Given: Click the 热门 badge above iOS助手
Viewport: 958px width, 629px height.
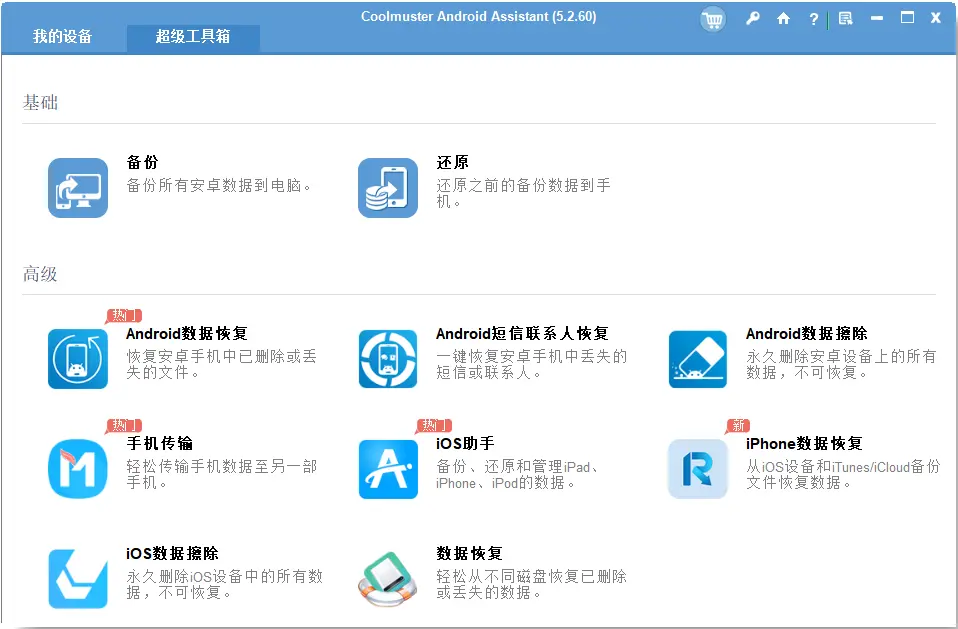Looking at the screenshot, I should pos(434,425).
